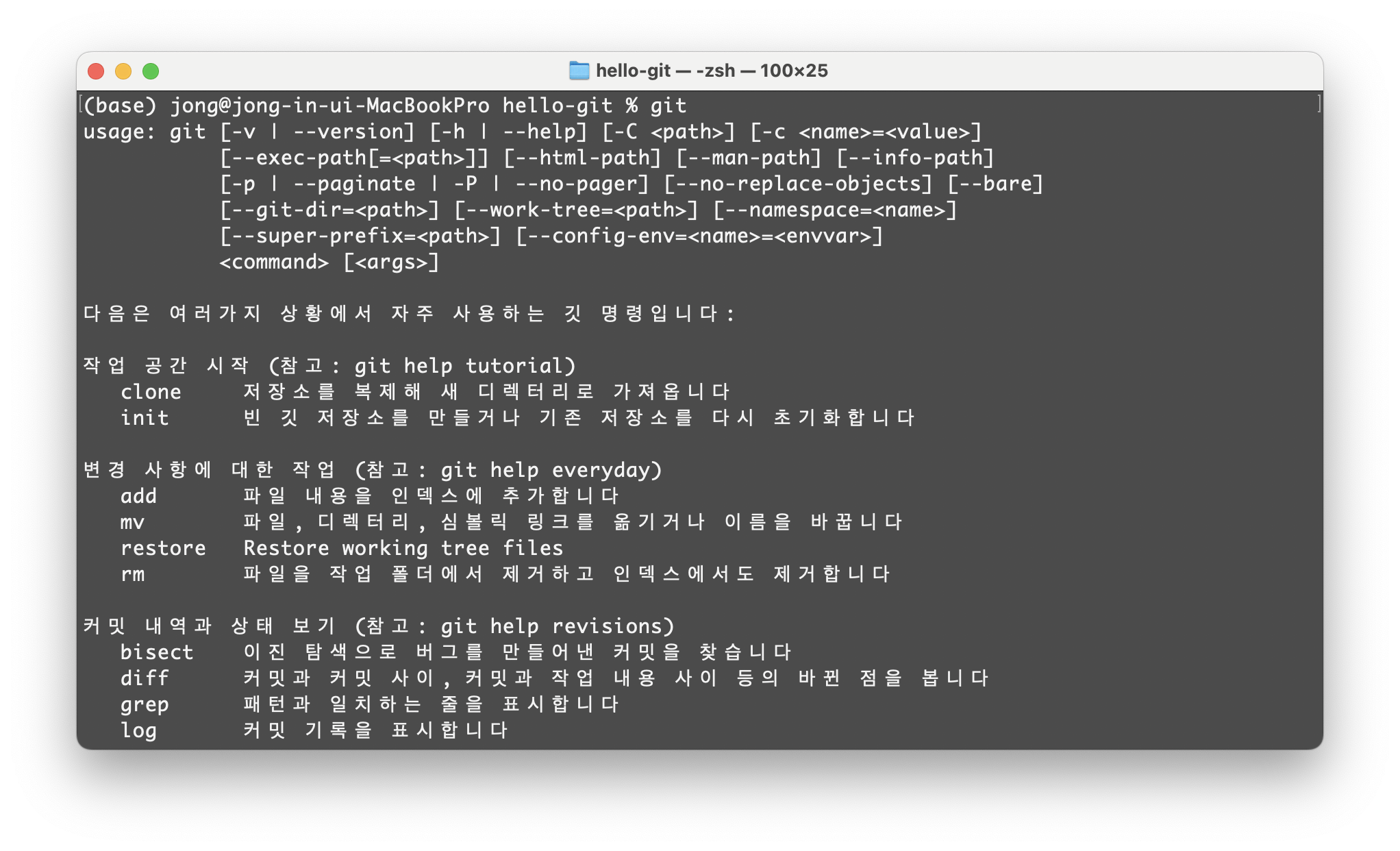Click the folder proxy icon in title bar
This screenshot has height=851, width=1400.
(x=579, y=71)
